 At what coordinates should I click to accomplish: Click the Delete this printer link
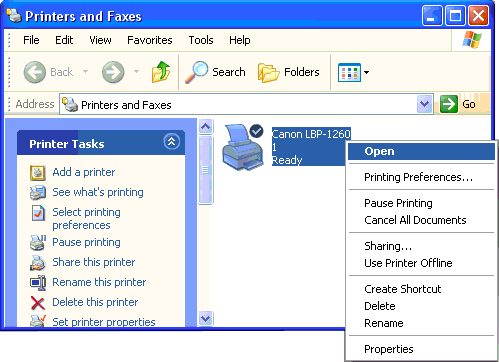(x=95, y=302)
